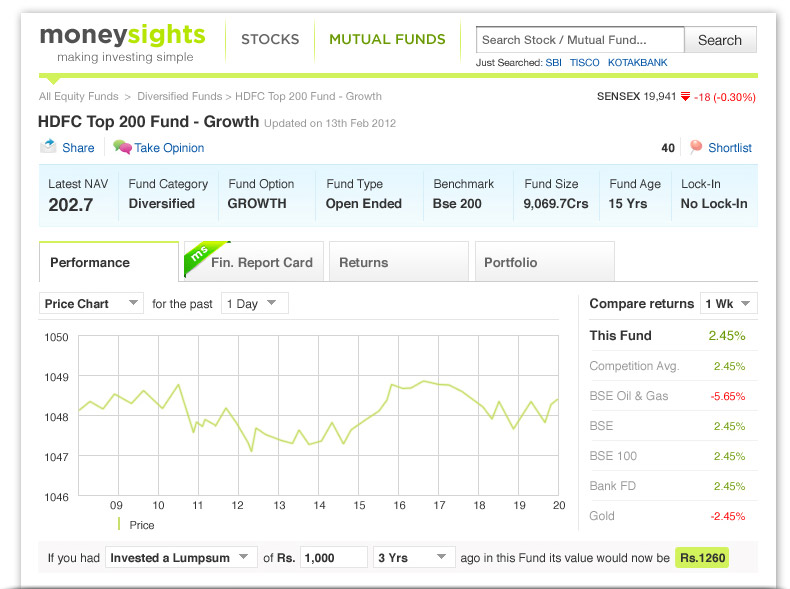Click the Shortlist link
Viewport: 790px width, 589px height.
730,148
